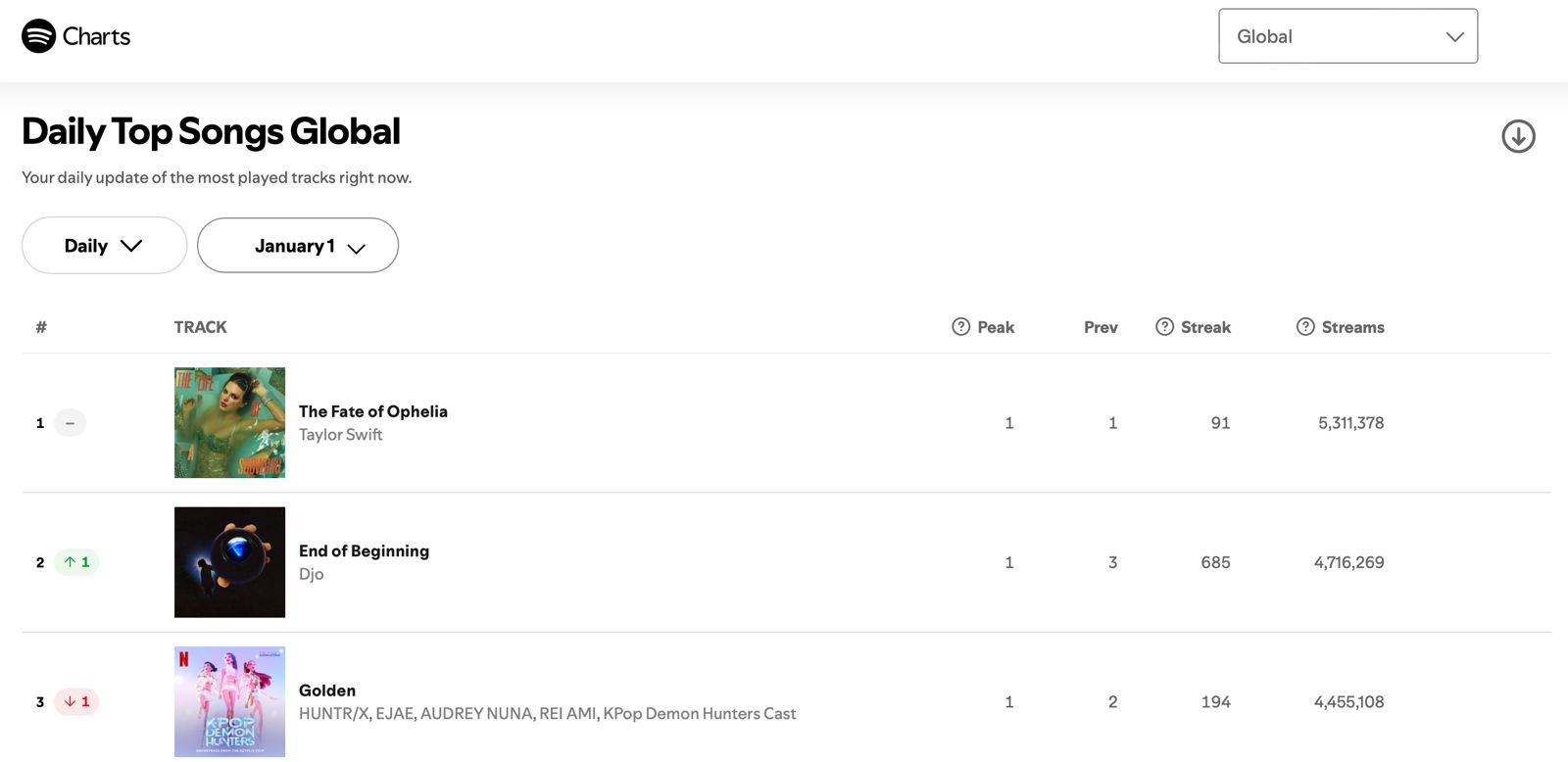Click the KPop Demon Hunters album art
The image size is (1568, 762).
tap(229, 701)
